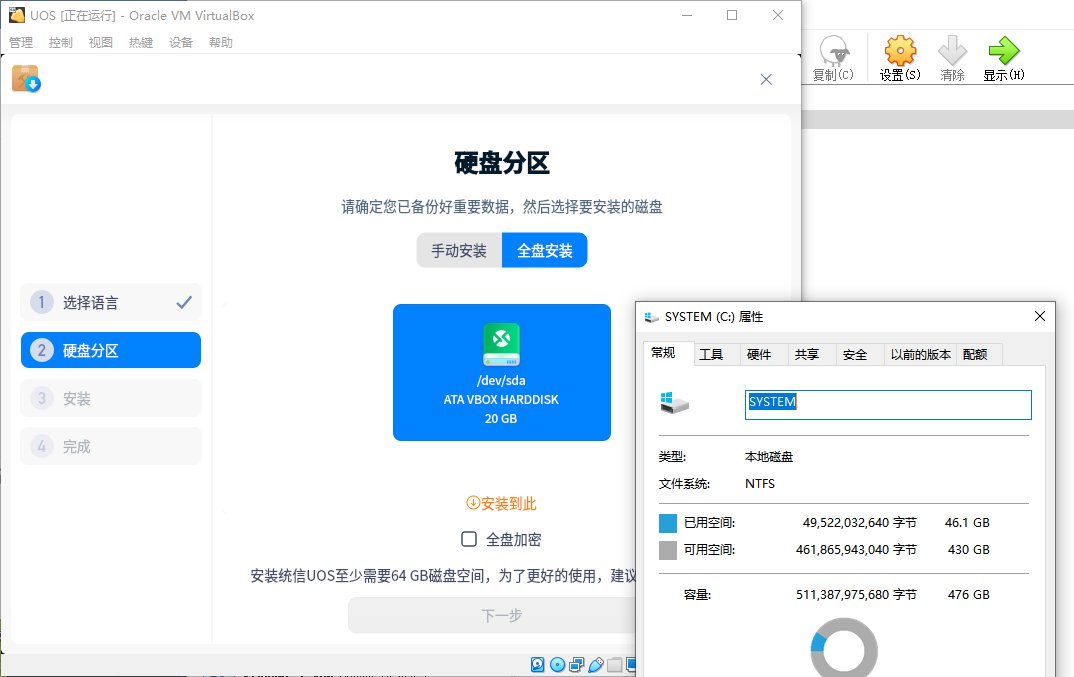The image size is (1074, 677).
Task: Click the gray free space color swatch
Action: (668, 550)
